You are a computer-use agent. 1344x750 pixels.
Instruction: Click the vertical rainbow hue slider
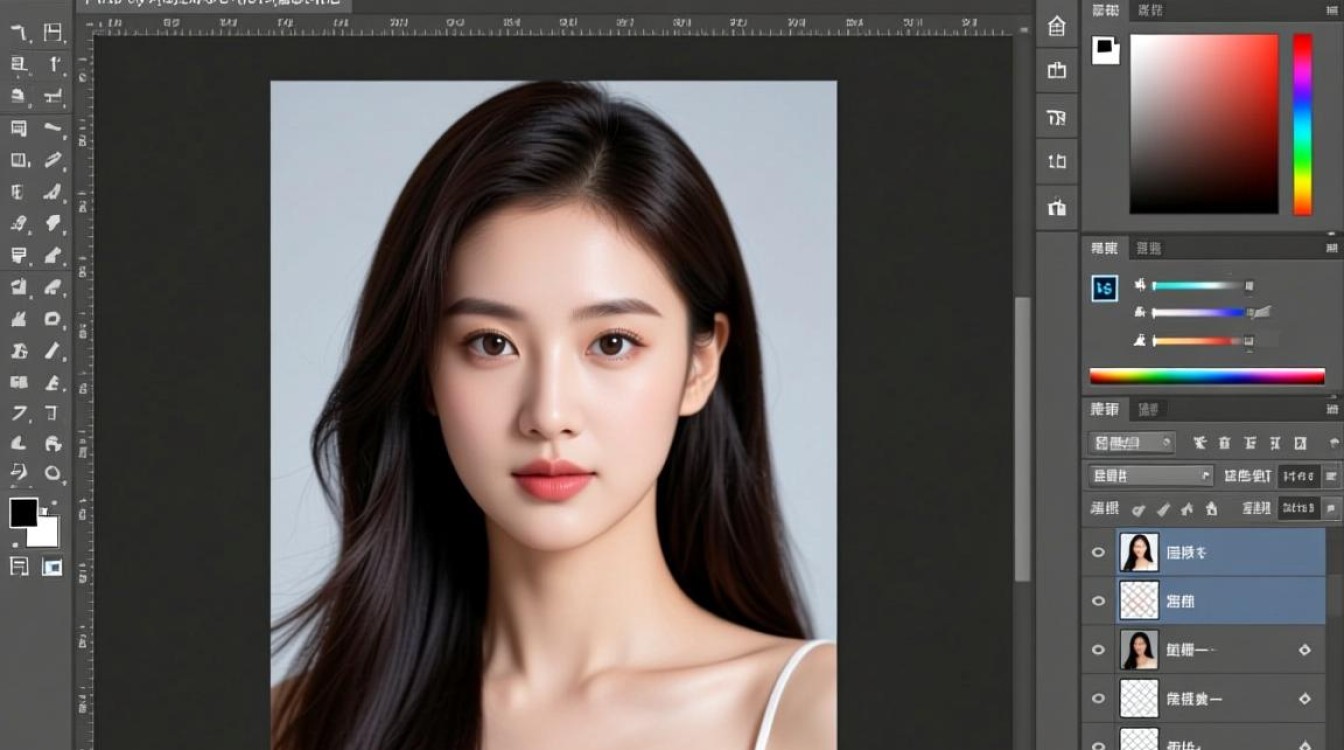click(1302, 124)
